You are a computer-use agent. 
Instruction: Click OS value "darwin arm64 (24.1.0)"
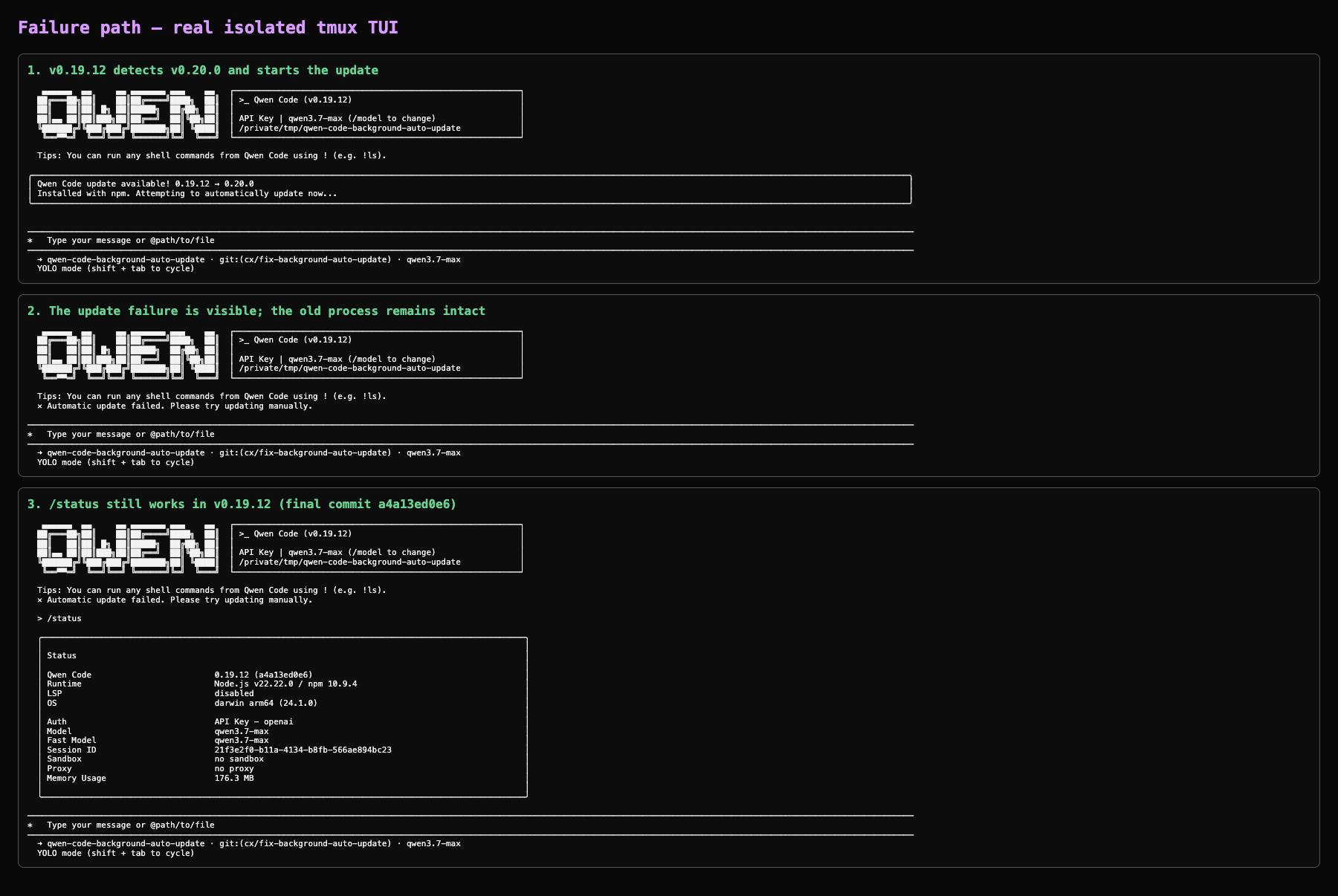click(266, 703)
